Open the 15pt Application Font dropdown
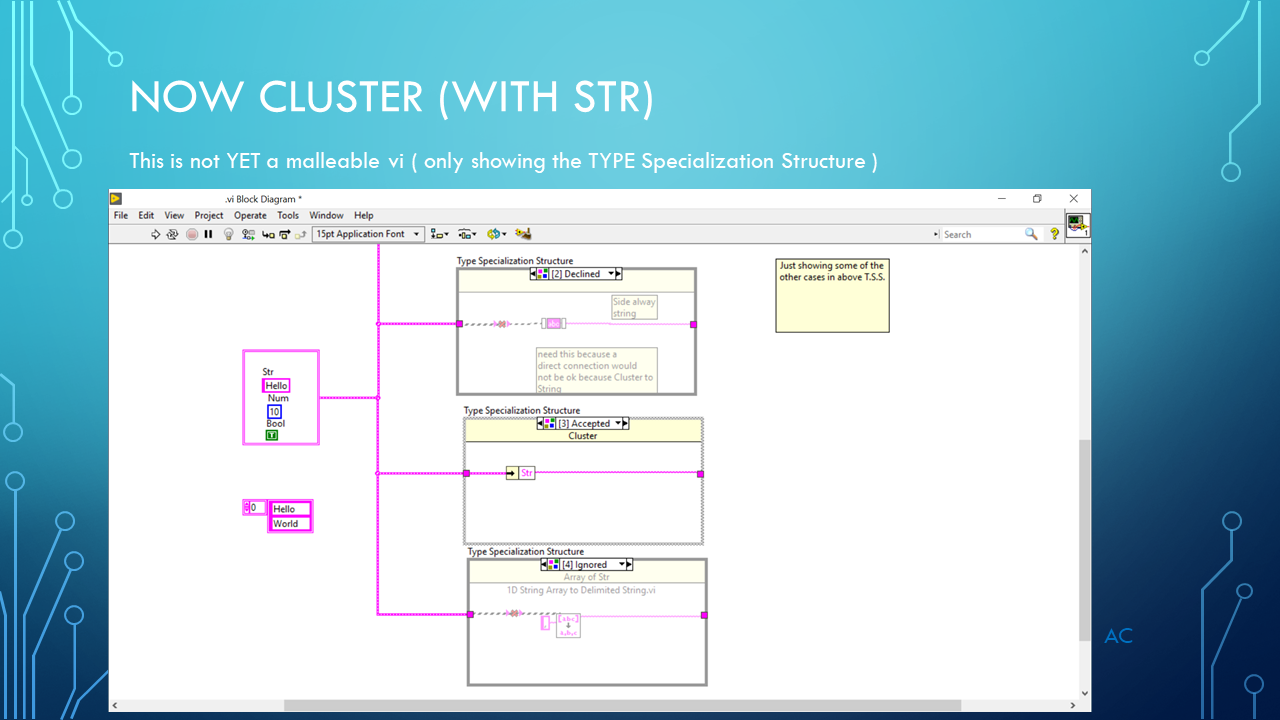 pyautogui.click(x=368, y=234)
